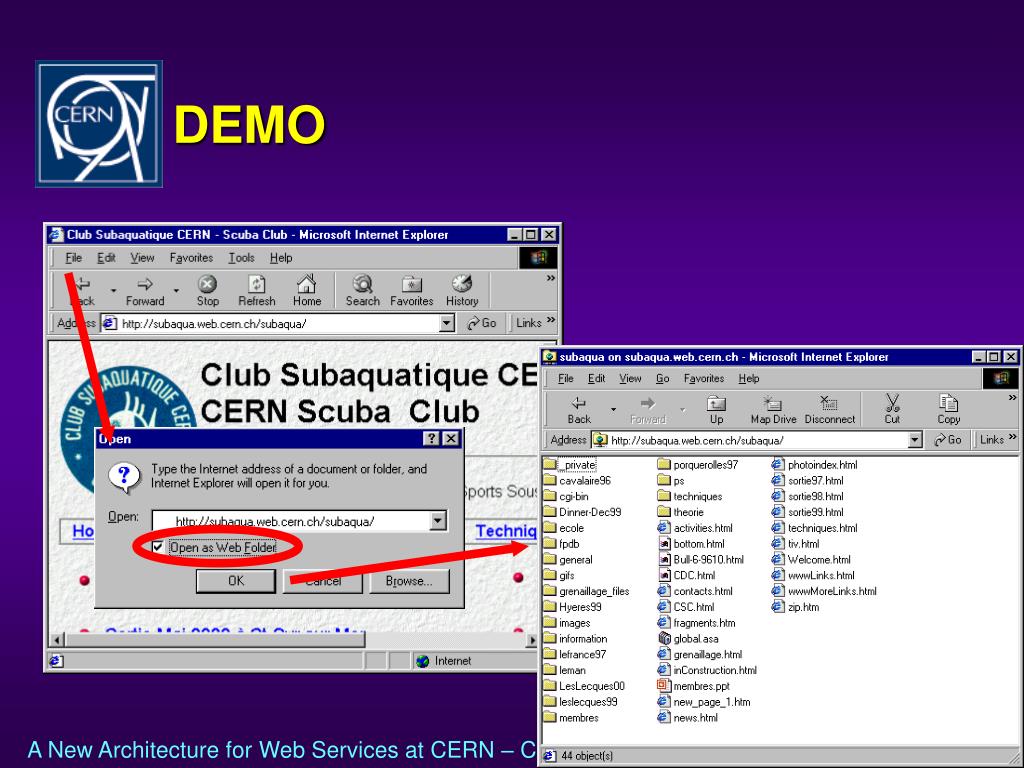Open File menu in Scuba Club browser
This screenshot has height=768, width=1024.
point(73,258)
